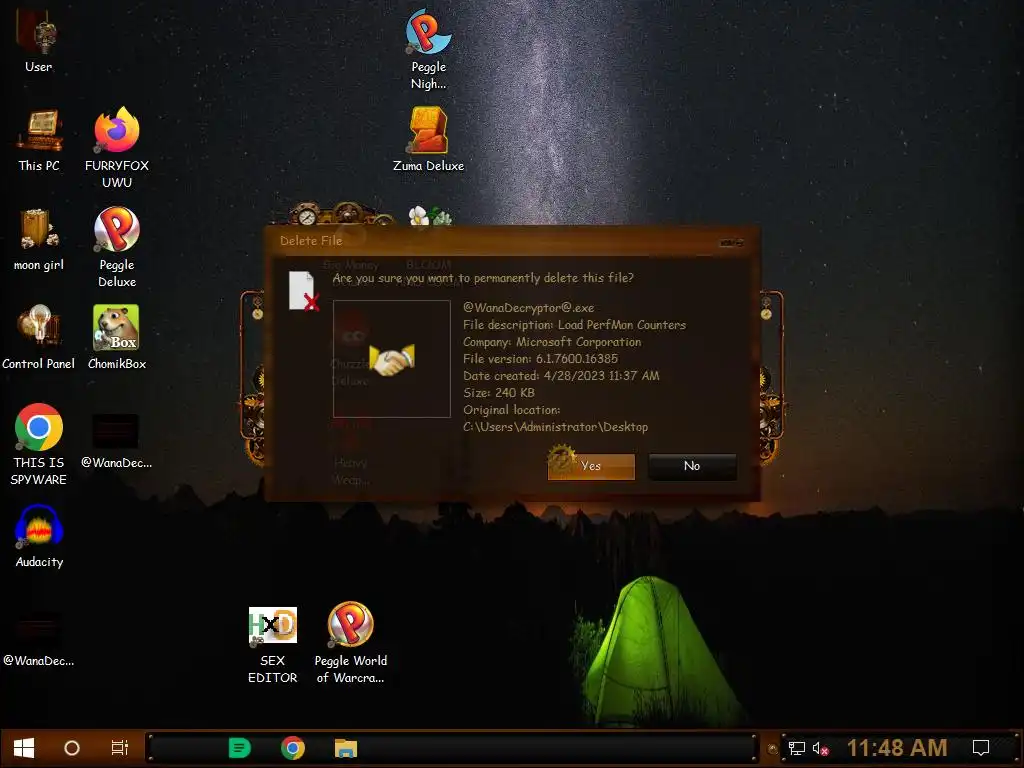
Task: Click 'File version: 6.1.7600.16385' text
Action: (540, 359)
